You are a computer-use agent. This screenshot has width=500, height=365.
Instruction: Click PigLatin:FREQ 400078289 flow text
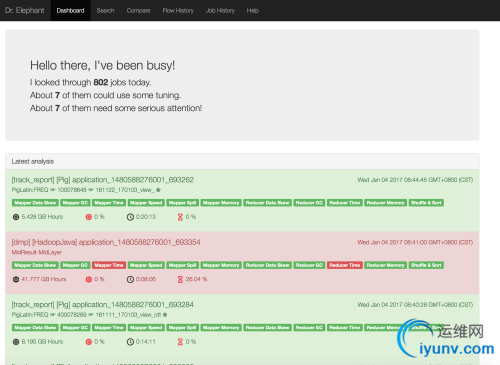[x=87, y=315]
